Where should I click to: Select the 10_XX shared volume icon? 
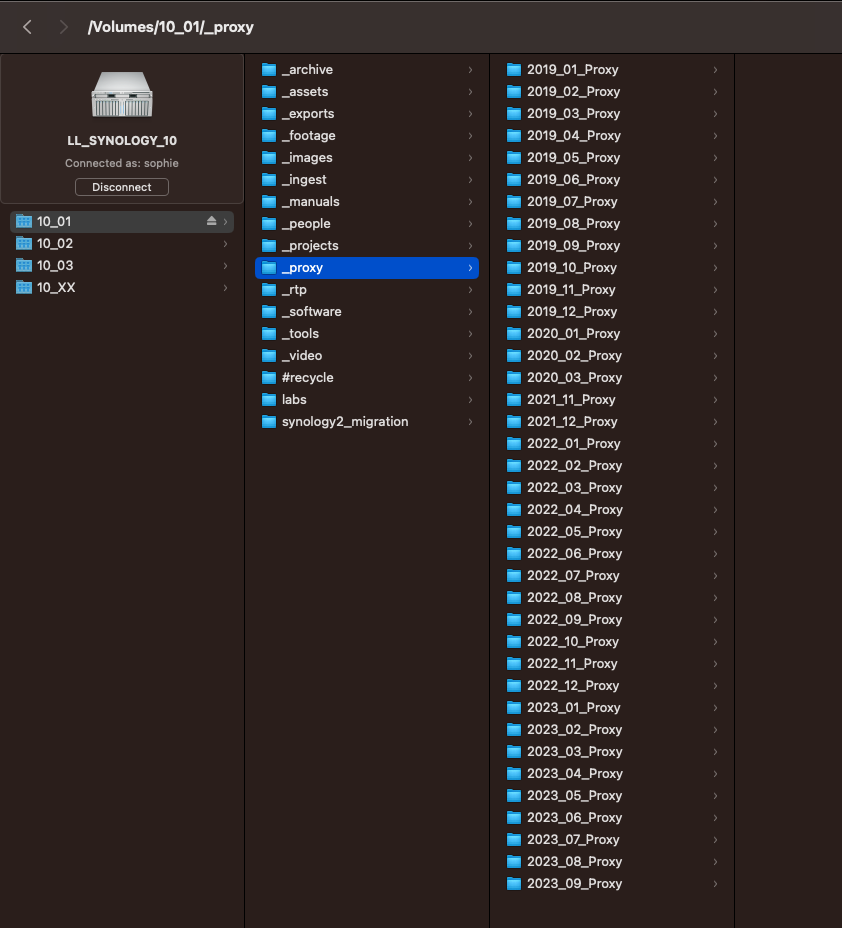[24, 287]
